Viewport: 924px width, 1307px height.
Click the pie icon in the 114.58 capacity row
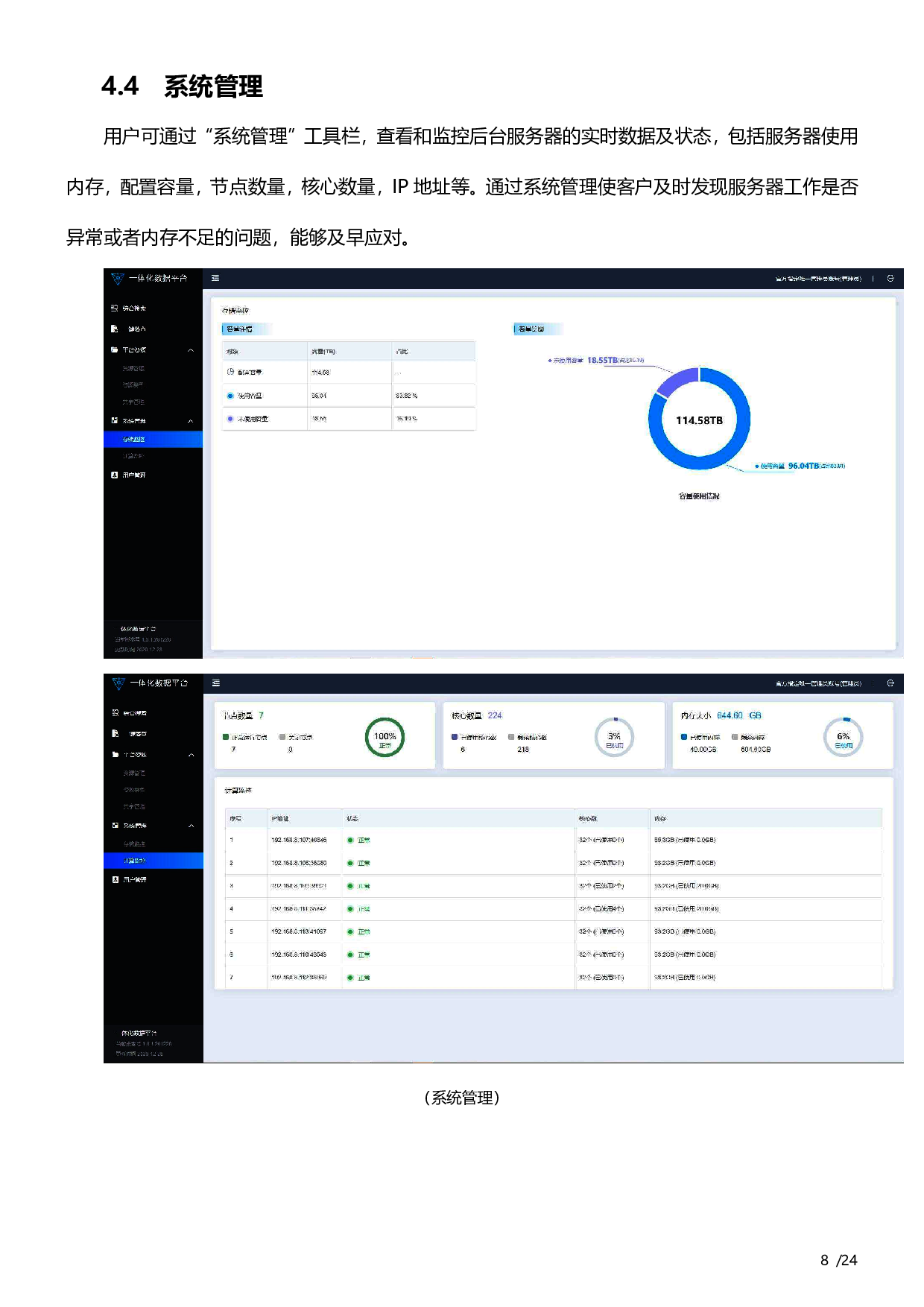point(230,372)
